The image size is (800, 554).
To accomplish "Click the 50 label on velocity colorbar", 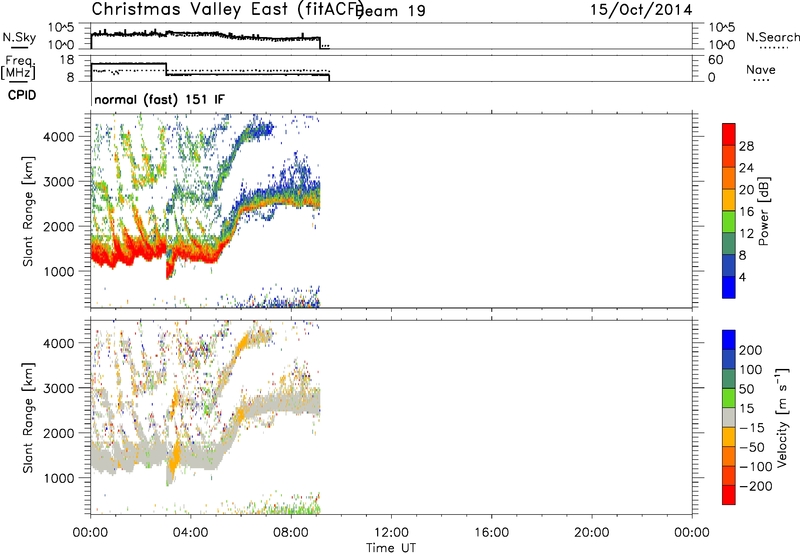I will tap(746, 389).
